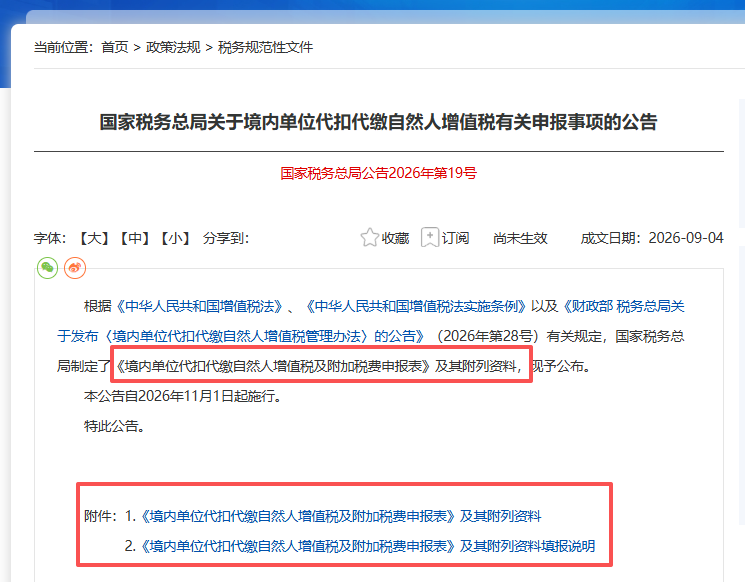Screen dimensions: 745x582
Task: Open 财政部 税务总局关于发布 announcement link
Action: point(371,322)
